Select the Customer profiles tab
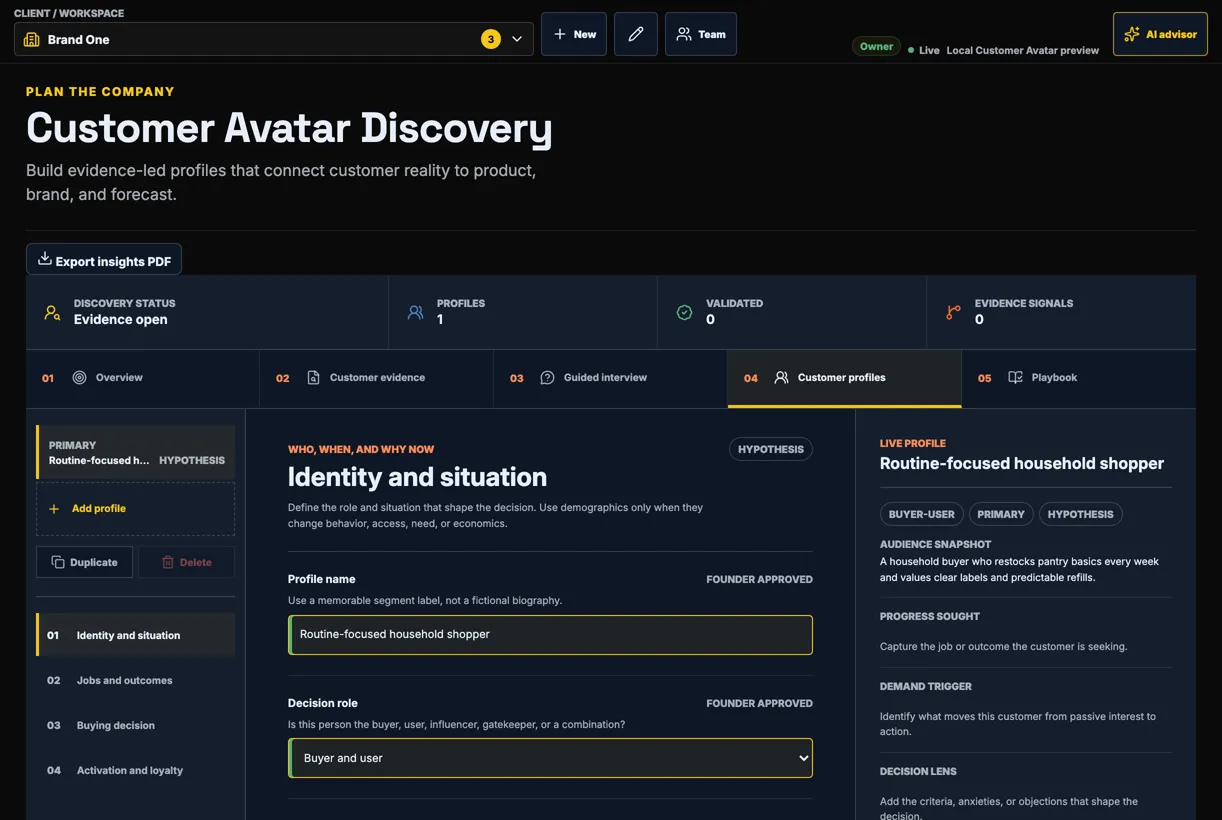Screen dimensions: 1222x820 tap(845, 378)
